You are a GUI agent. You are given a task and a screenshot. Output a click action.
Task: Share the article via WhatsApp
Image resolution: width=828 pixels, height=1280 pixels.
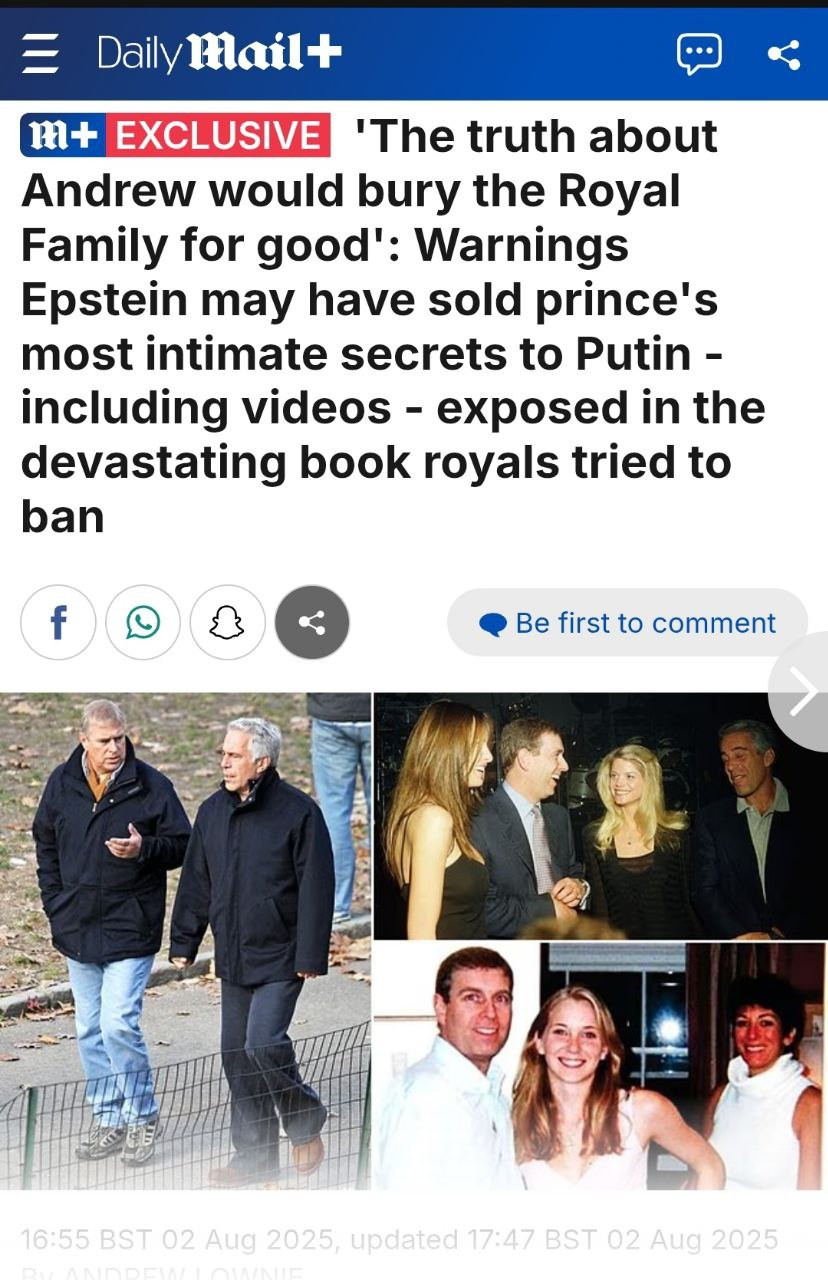143,623
